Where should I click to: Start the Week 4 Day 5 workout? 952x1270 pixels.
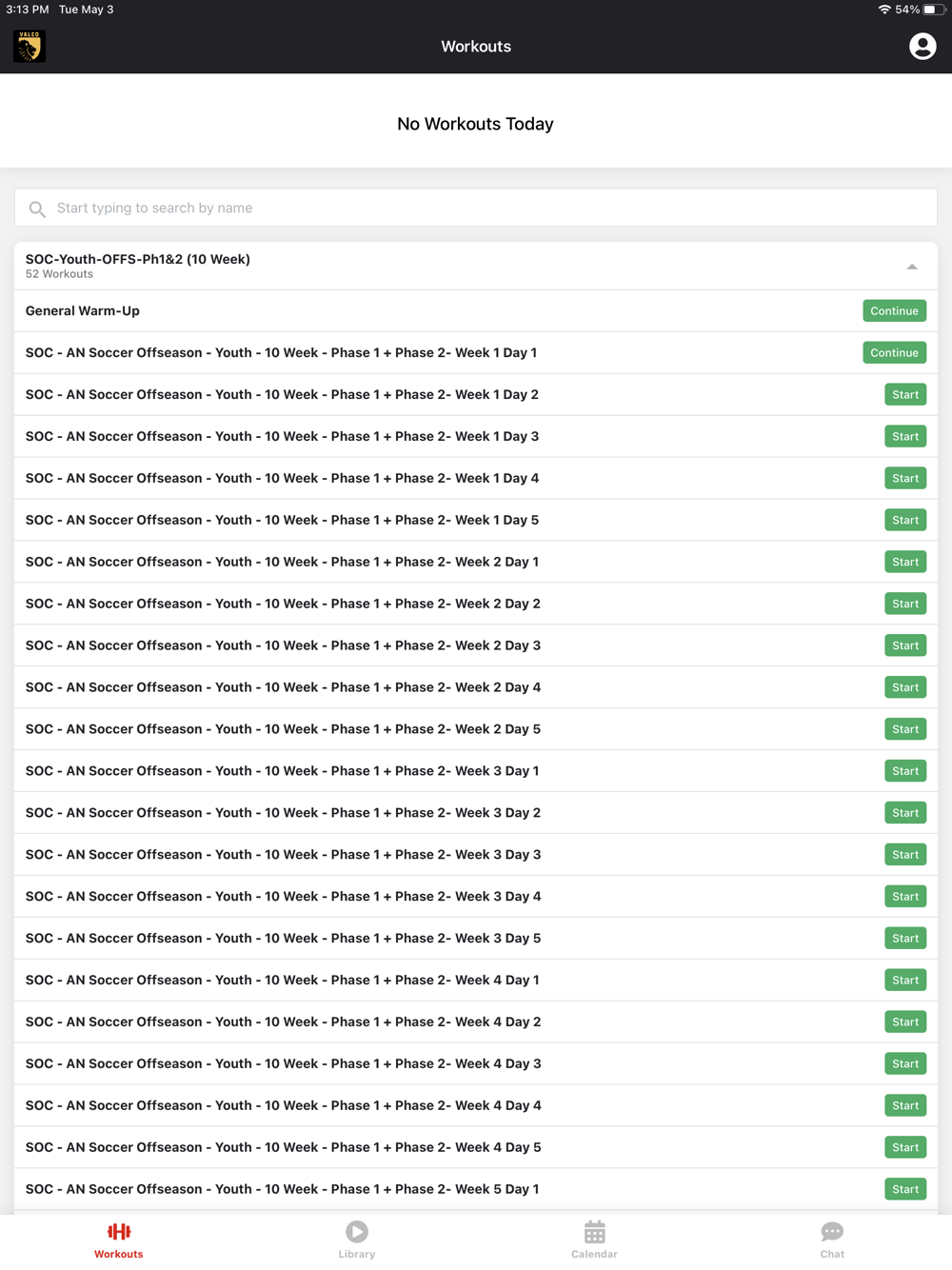coord(905,1148)
